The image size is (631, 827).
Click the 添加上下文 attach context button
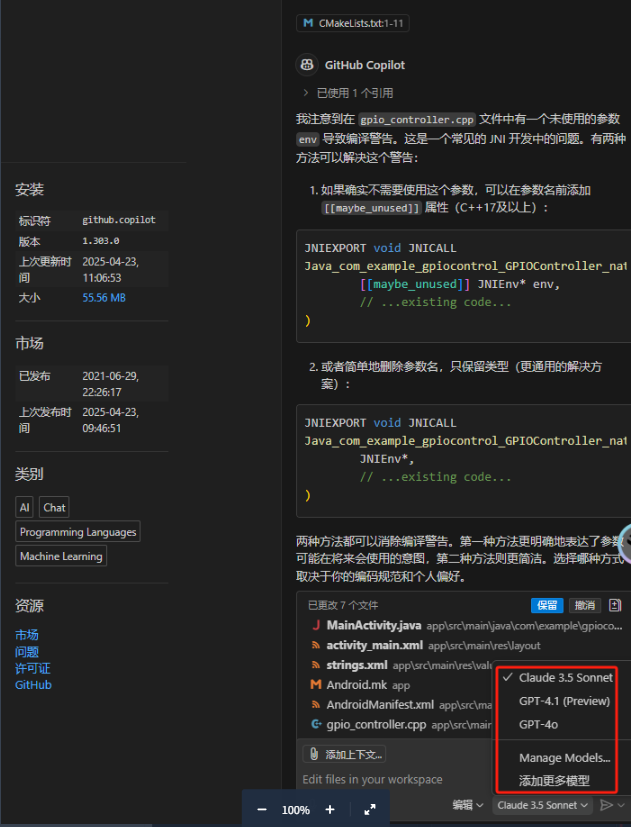click(344, 754)
